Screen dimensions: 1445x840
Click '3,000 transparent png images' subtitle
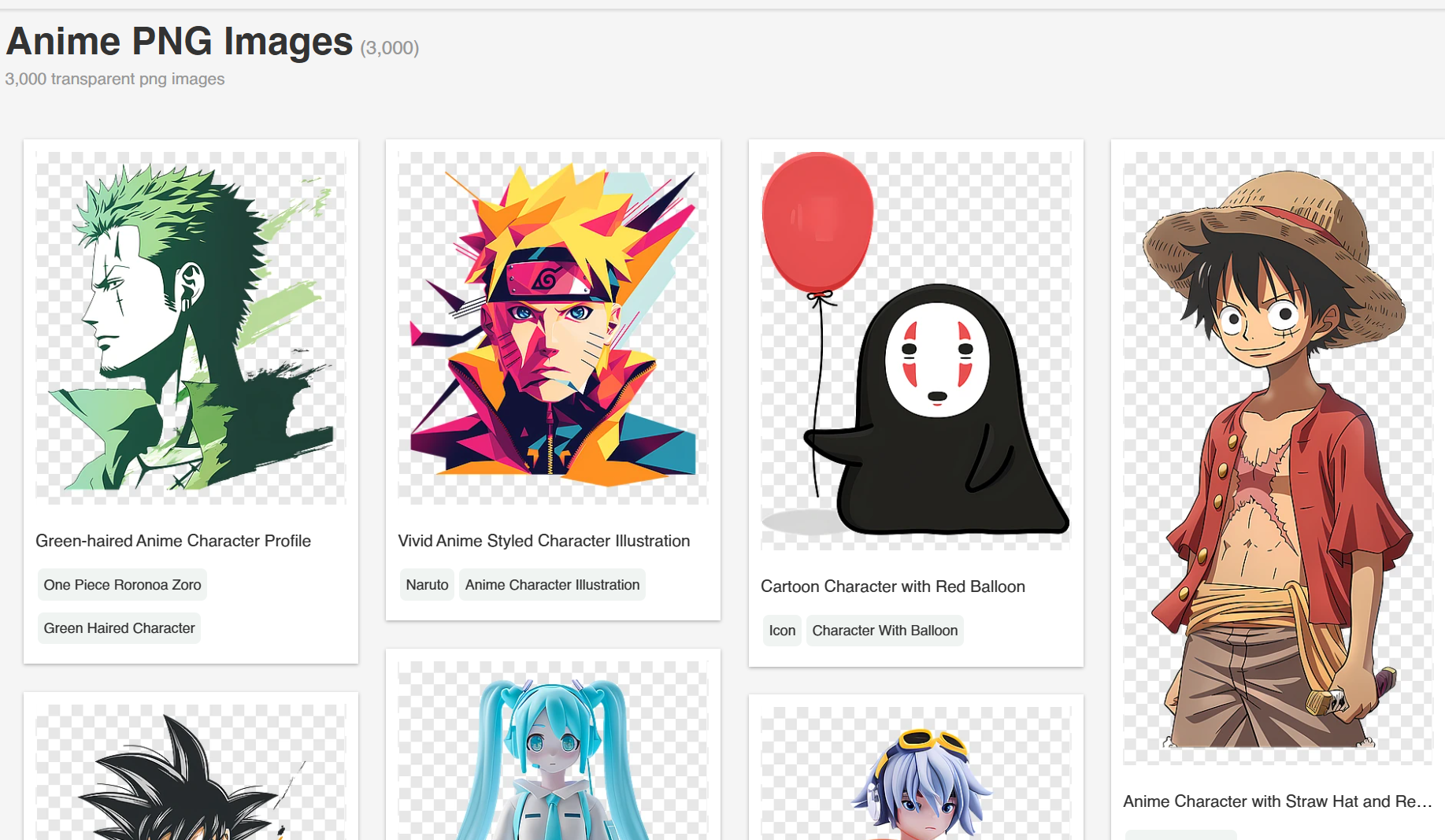coord(115,79)
